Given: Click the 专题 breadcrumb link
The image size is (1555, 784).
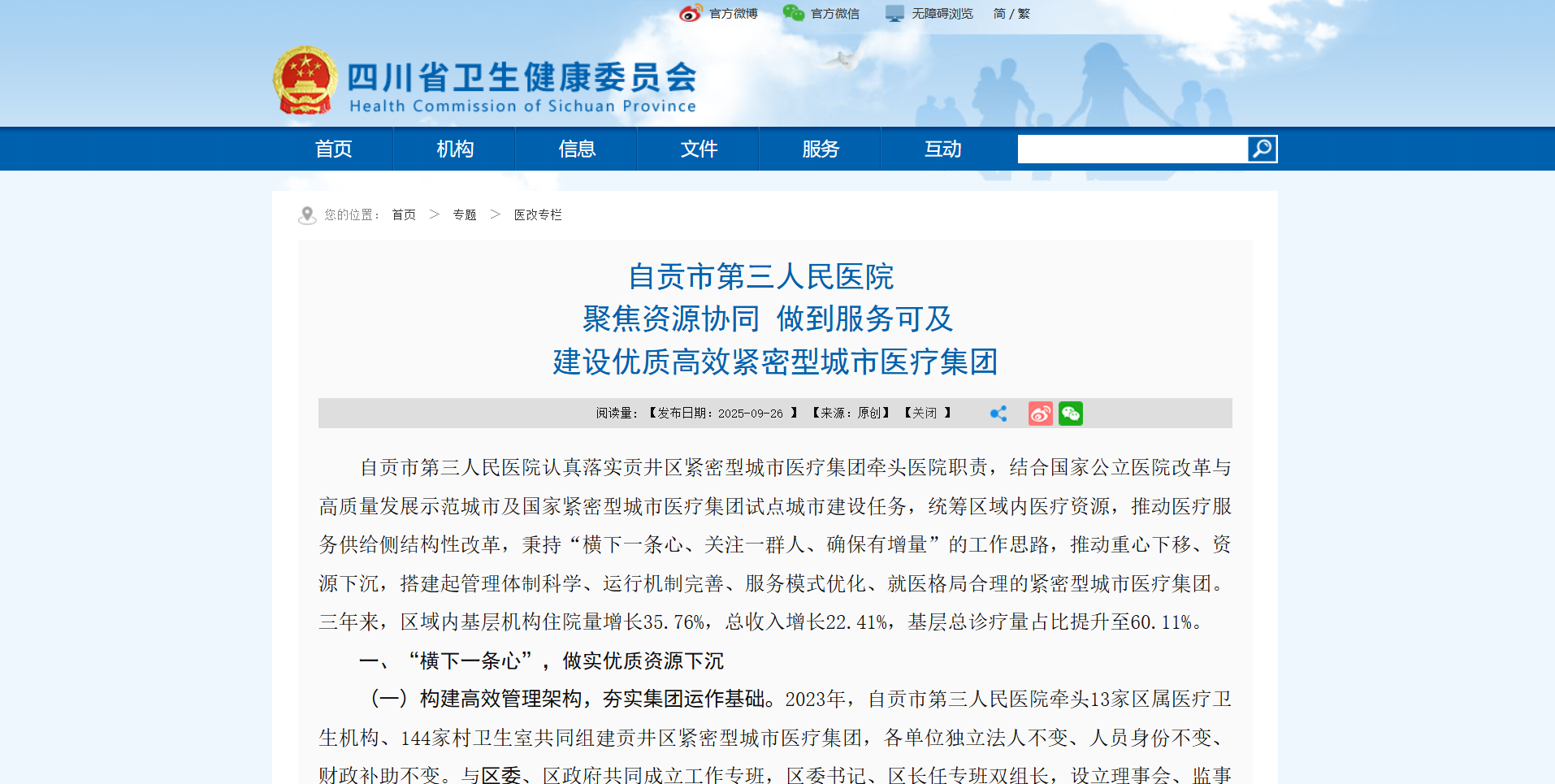Looking at the screenshot, I should pos(465,214).
